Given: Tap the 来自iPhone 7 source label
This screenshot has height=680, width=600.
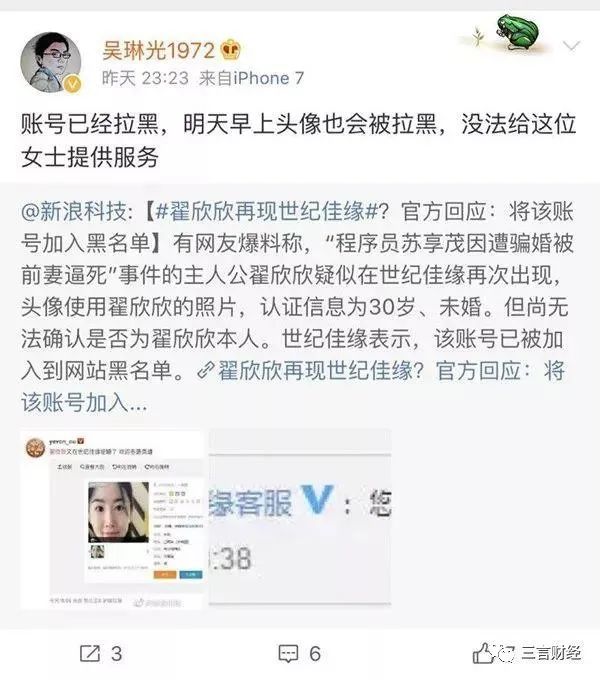Looking at the screenshot, I should 251,78.
